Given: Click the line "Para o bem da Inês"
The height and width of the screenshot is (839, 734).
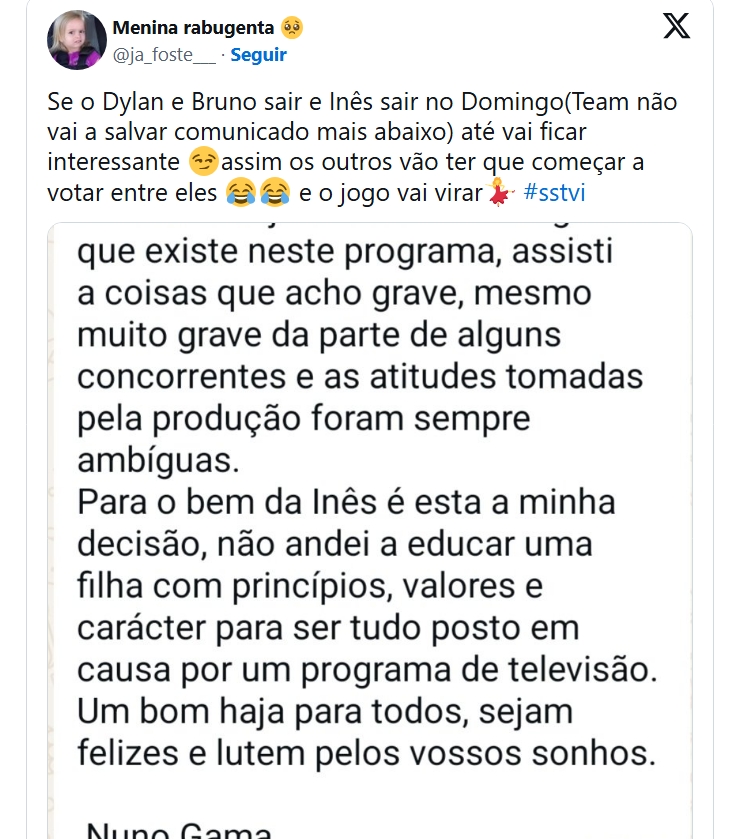Looking at the screenshot, I should [x=346, y=502].
